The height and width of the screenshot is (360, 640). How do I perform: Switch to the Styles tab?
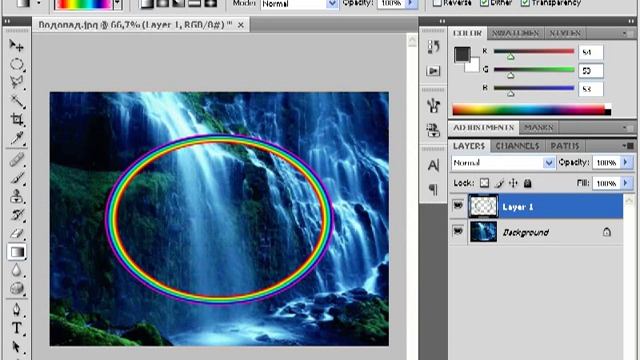(565, 33)
